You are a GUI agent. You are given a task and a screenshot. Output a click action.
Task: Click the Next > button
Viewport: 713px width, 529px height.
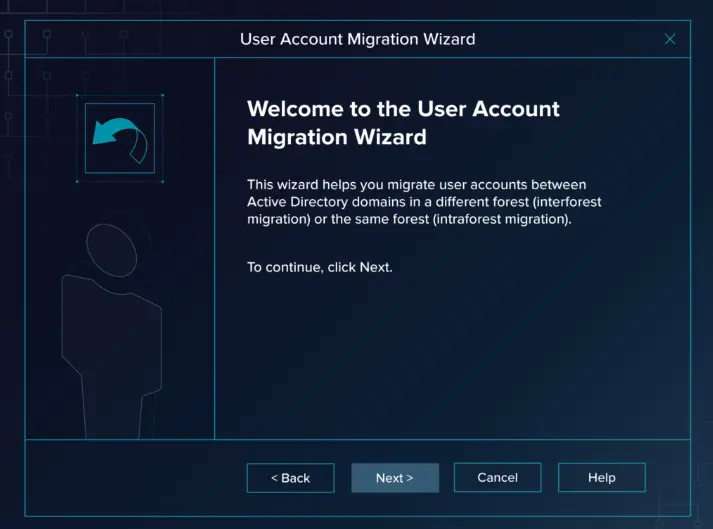[x=395, y=478]
